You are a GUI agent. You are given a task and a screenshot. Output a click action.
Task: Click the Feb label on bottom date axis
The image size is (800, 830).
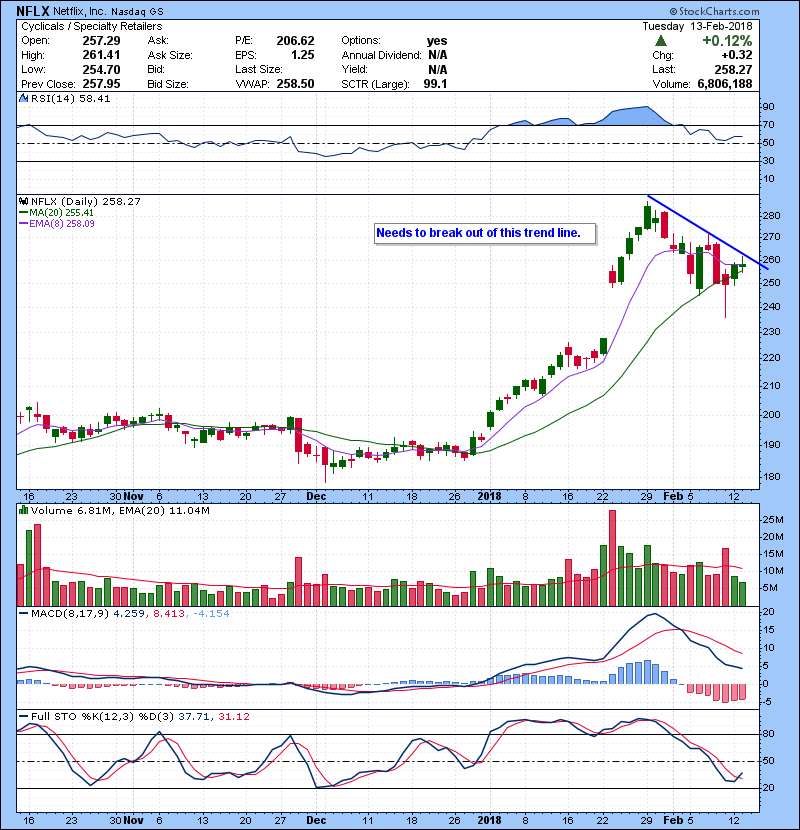tap(673, 820)
